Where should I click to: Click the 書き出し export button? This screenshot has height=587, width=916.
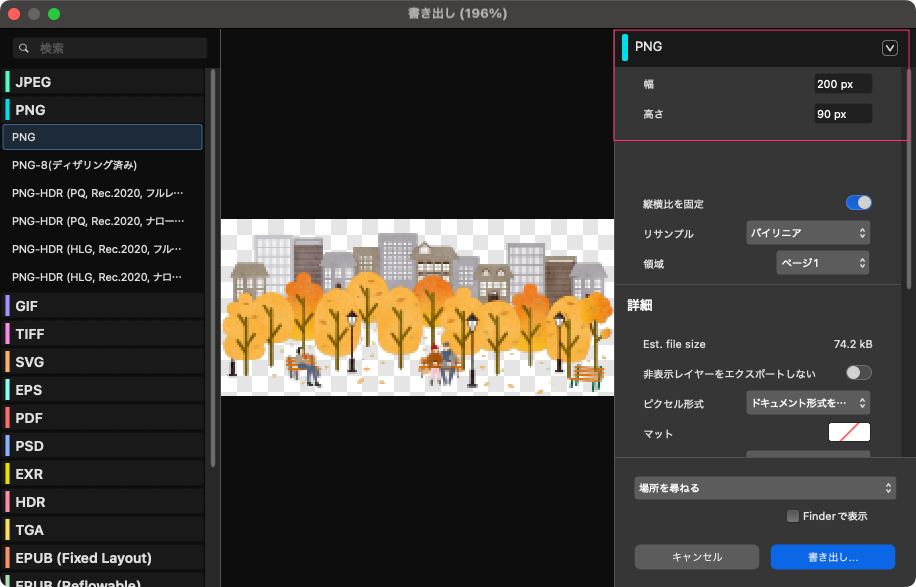coord(832,557)
